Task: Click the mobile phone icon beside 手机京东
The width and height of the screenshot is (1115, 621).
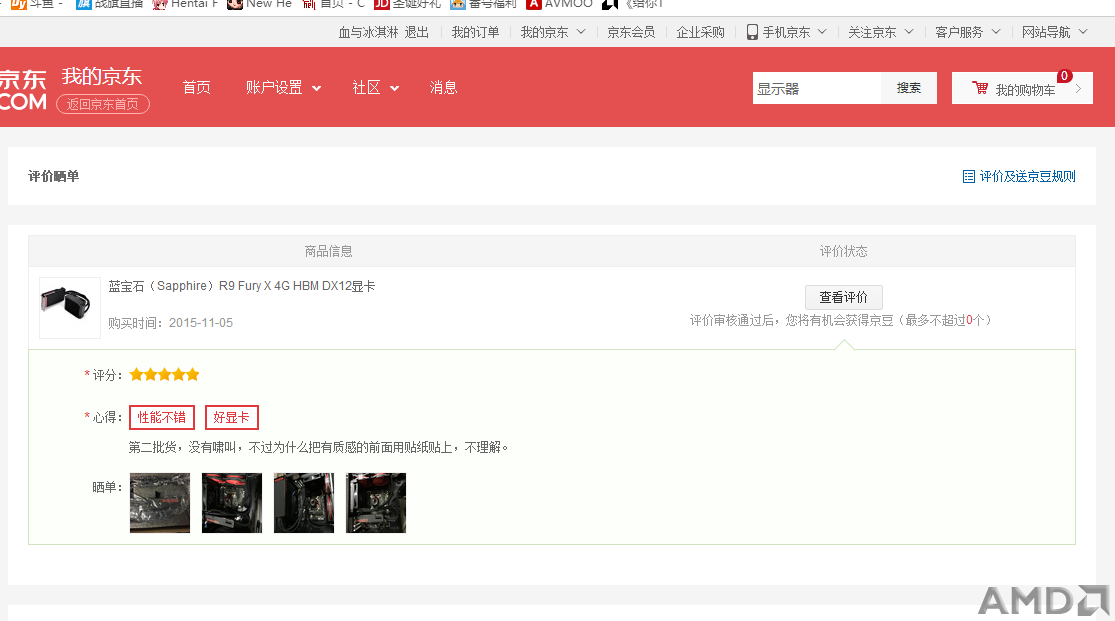Action: pyautogui.click(x=752, y=32)
